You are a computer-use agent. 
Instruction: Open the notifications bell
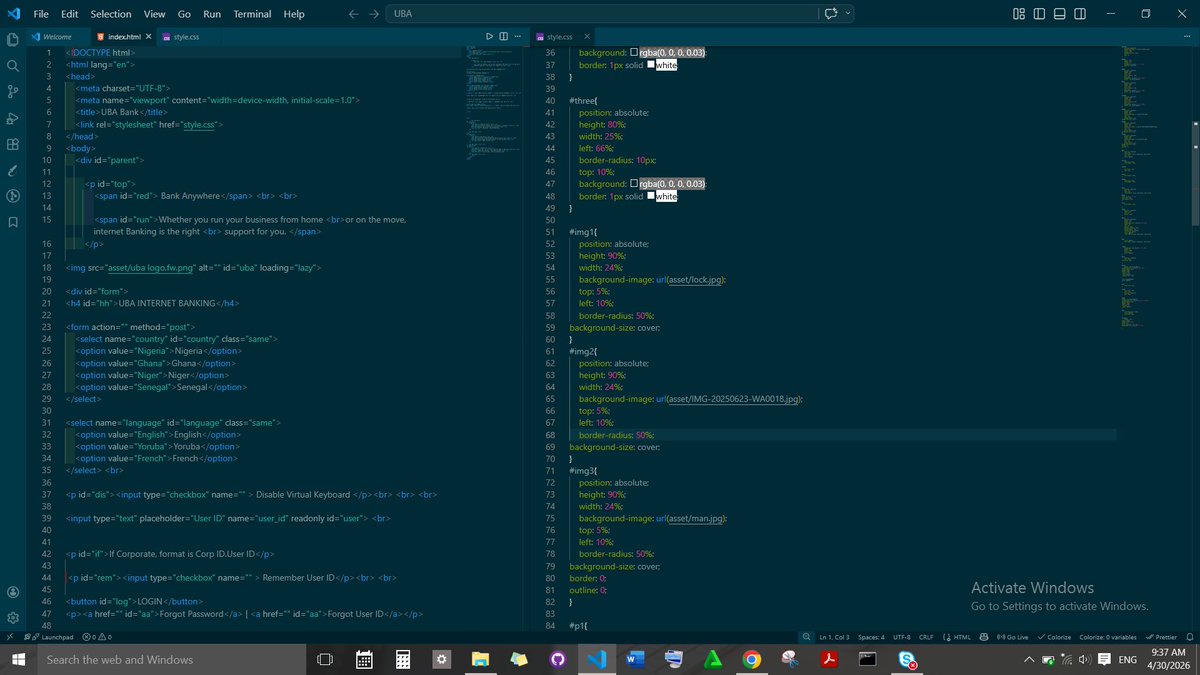[1189, 637]
